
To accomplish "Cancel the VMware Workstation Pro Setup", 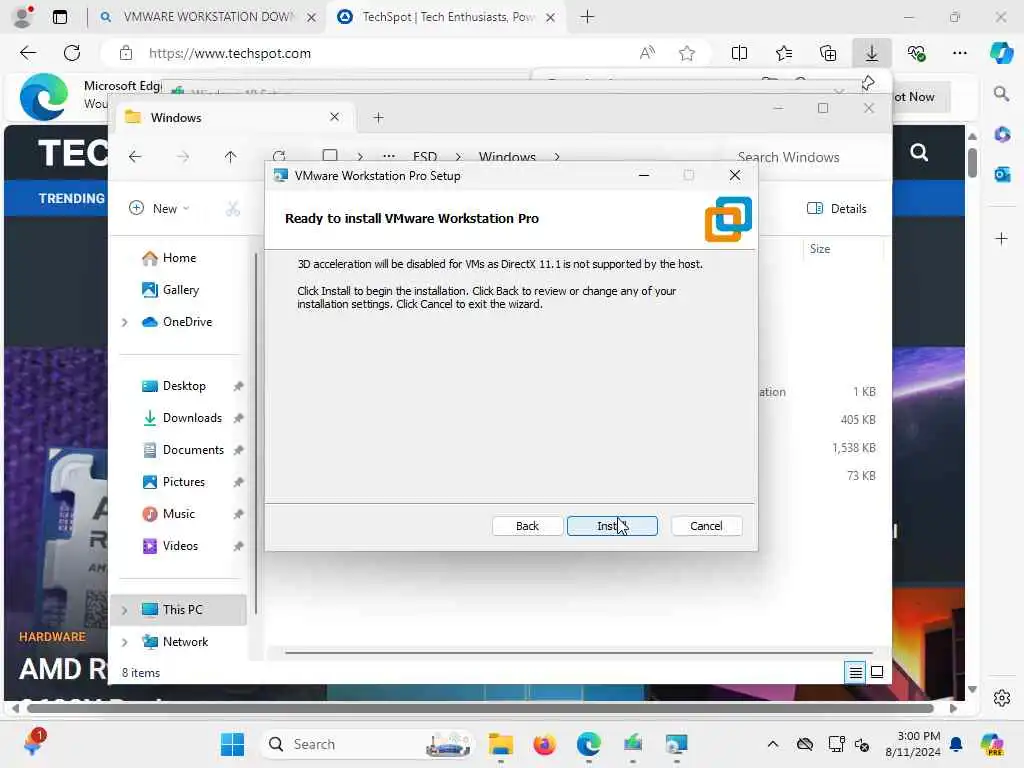I will point(706,526).
